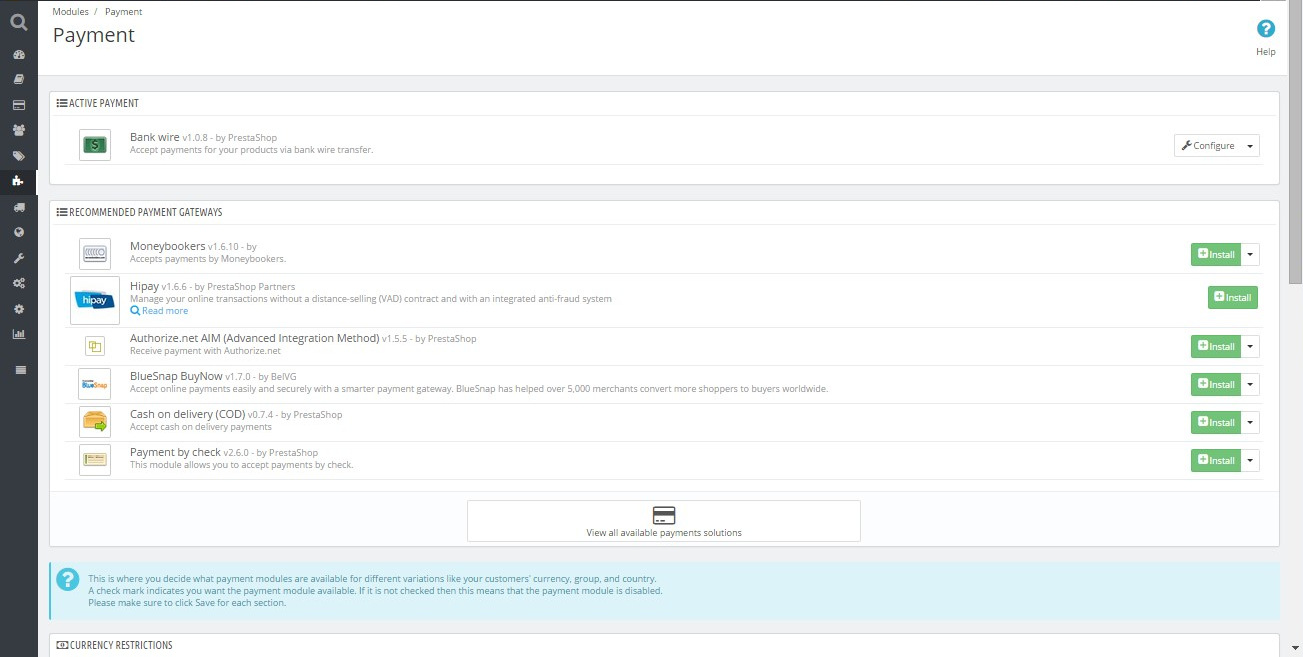Click the Hipay module name text

(x=144, y=286)
